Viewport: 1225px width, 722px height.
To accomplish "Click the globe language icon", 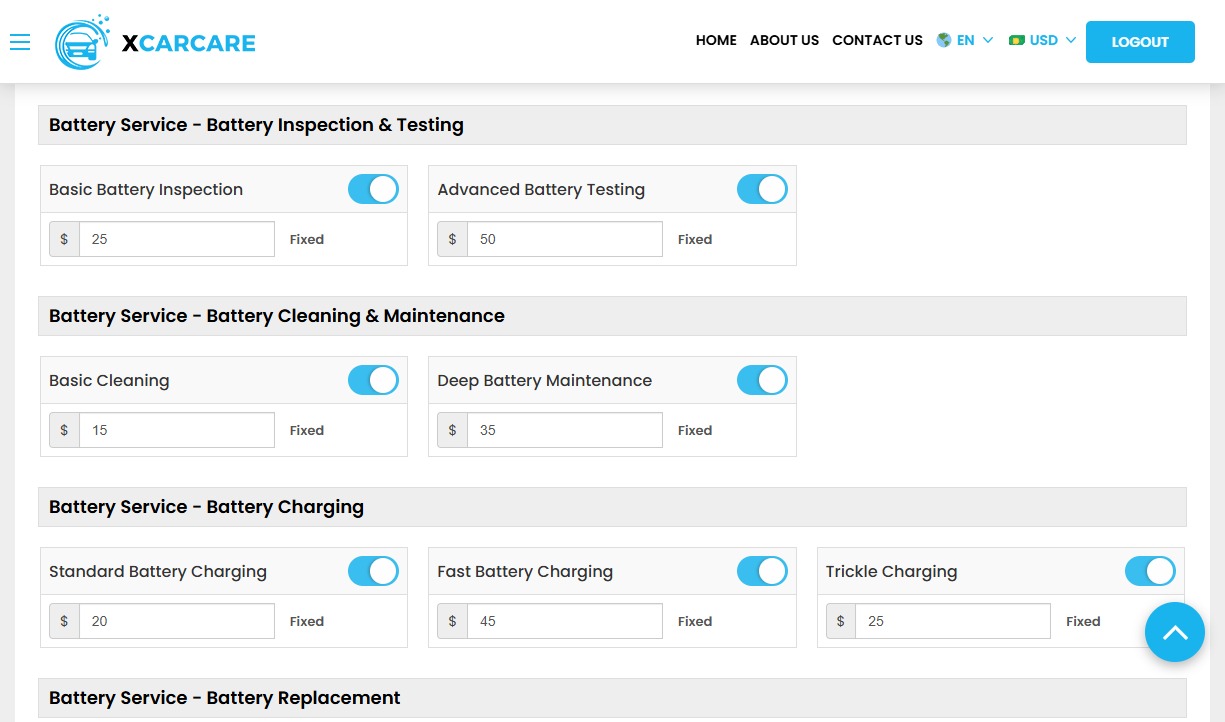I will tap(943, 41).
